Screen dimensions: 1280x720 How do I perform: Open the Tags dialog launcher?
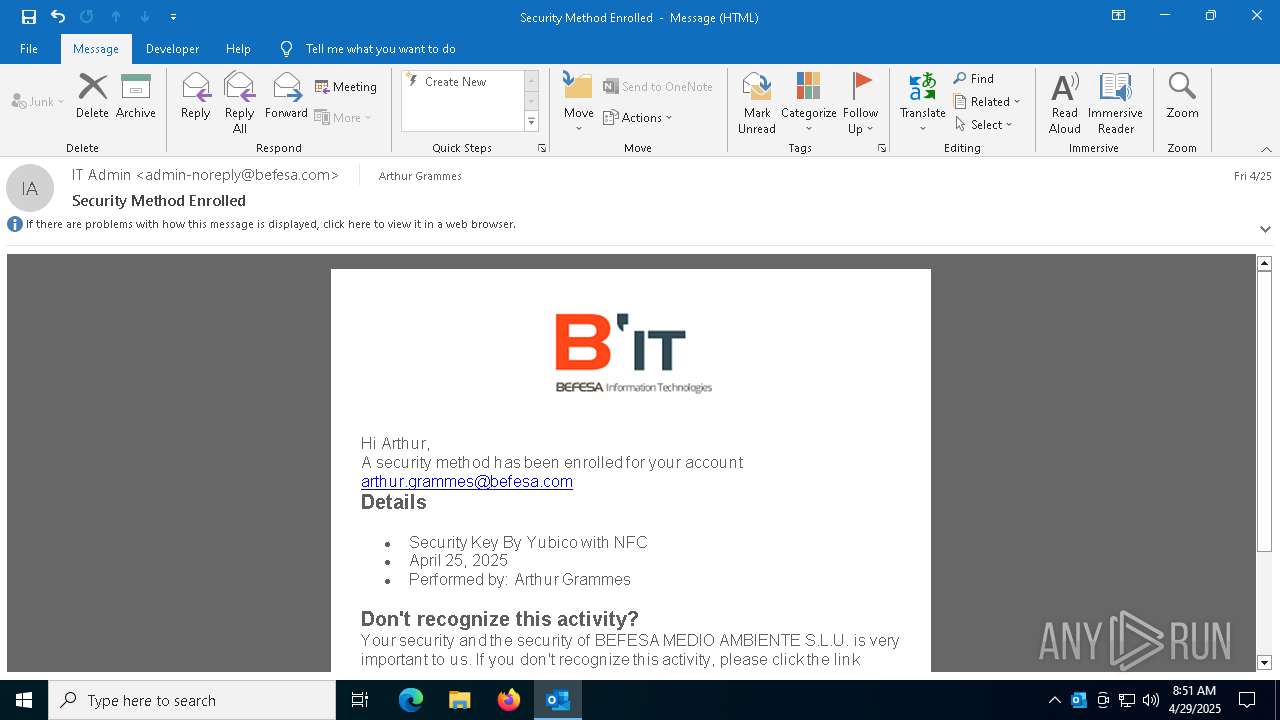click(x=882, y=148)
